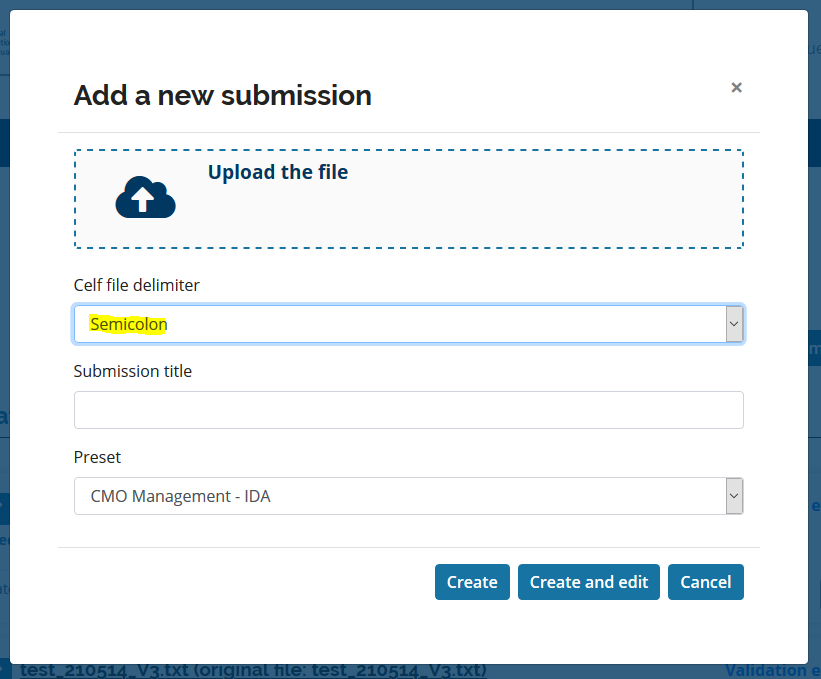
Task: Click the blue button peeking at right edge
Action: point(814,350)
